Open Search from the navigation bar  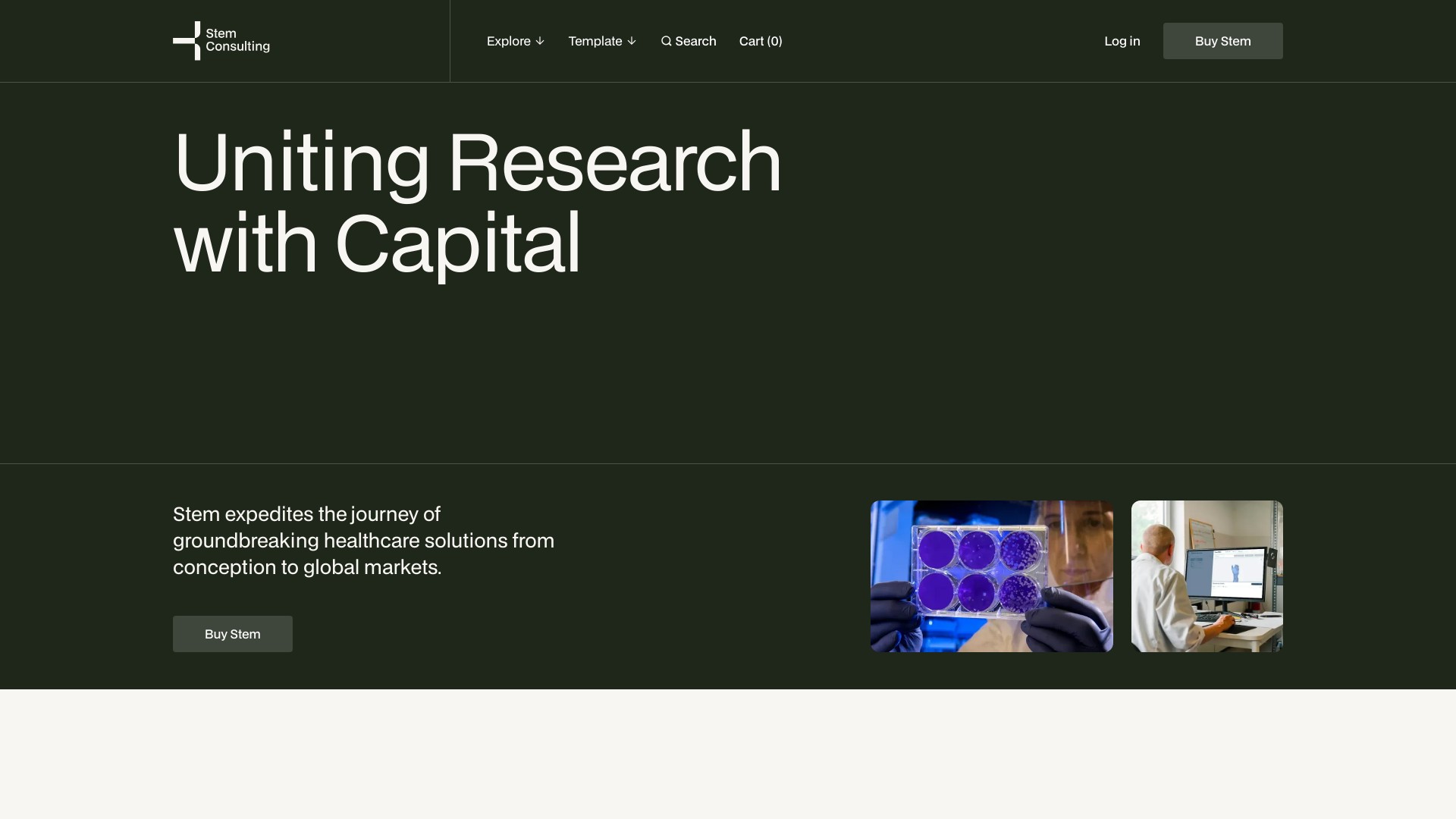point(695,41)
